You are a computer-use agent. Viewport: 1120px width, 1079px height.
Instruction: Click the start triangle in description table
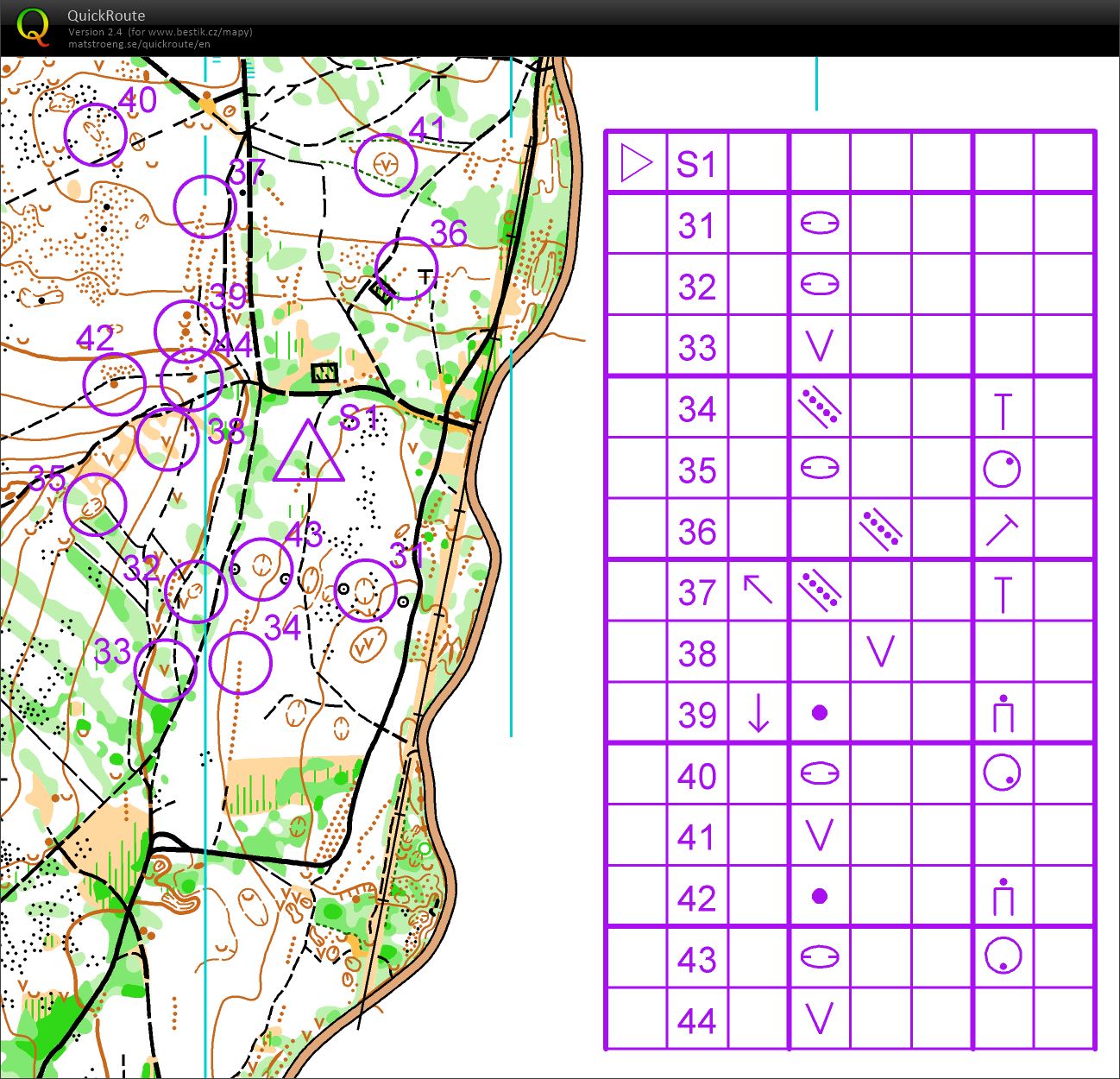coord(637,162)
